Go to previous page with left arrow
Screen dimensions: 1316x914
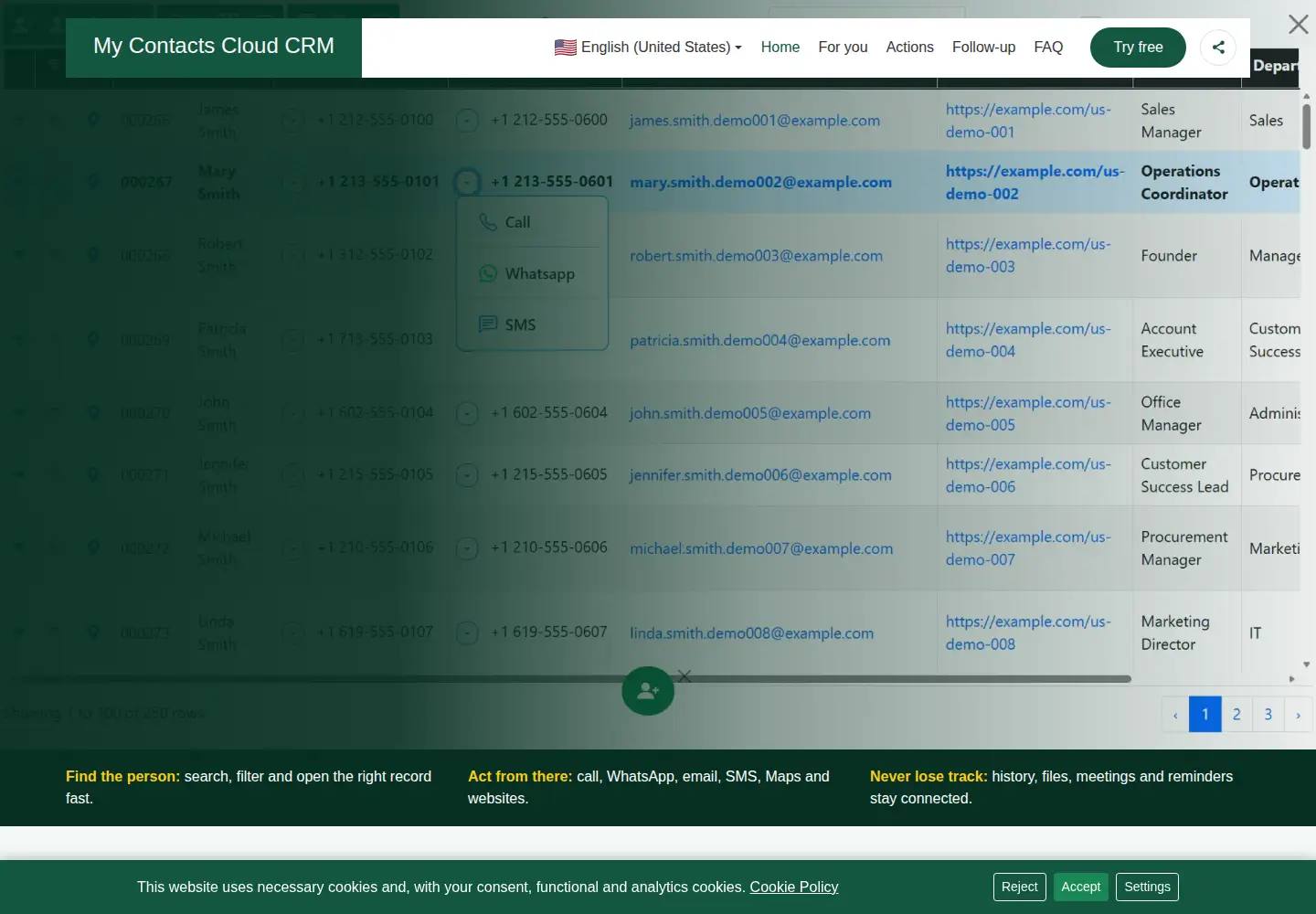tap(1175, 715)
